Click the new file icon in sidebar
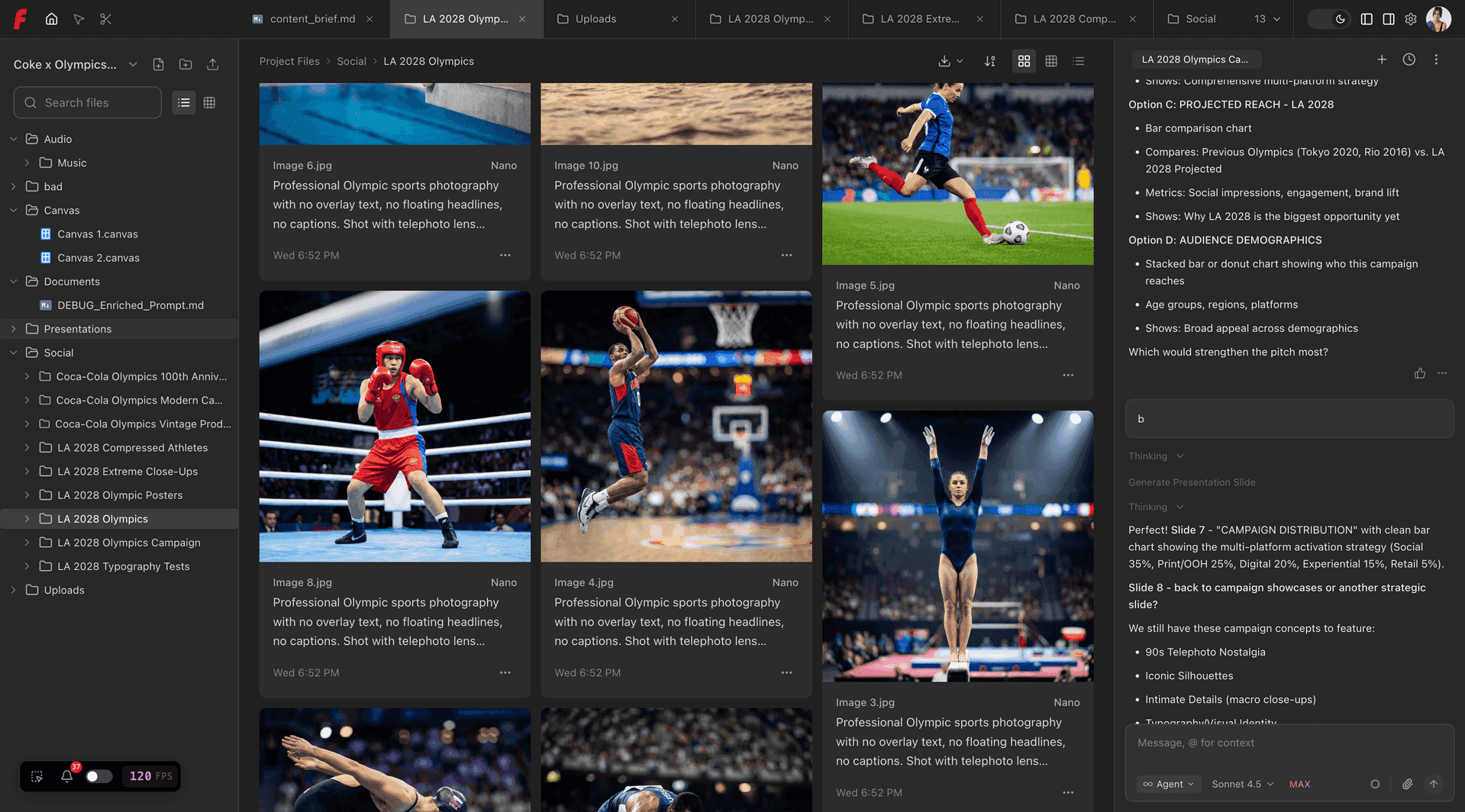 158,65
